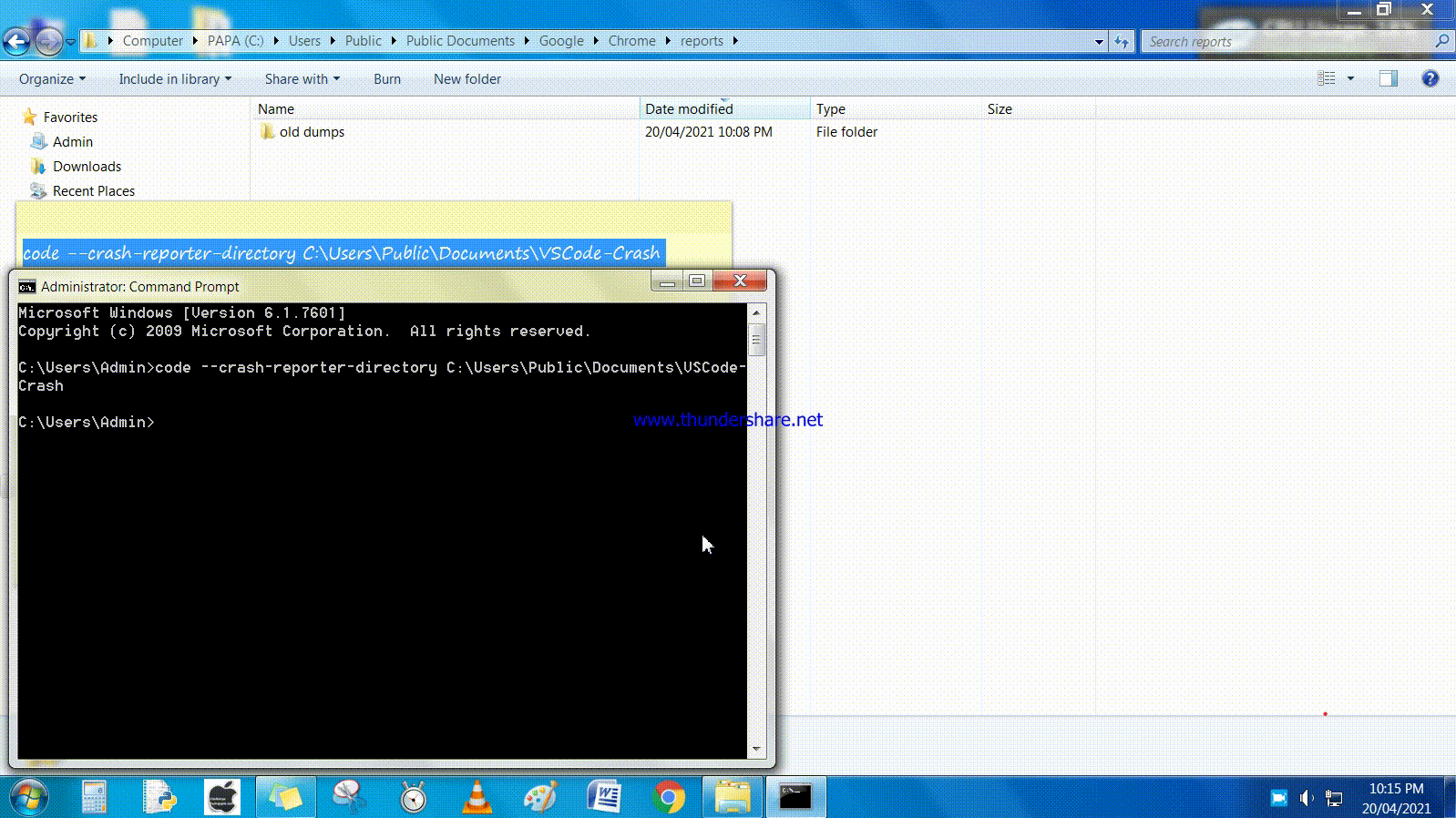
Task: Open the recent pages dropdown arrow
Action: click(70, 41)
